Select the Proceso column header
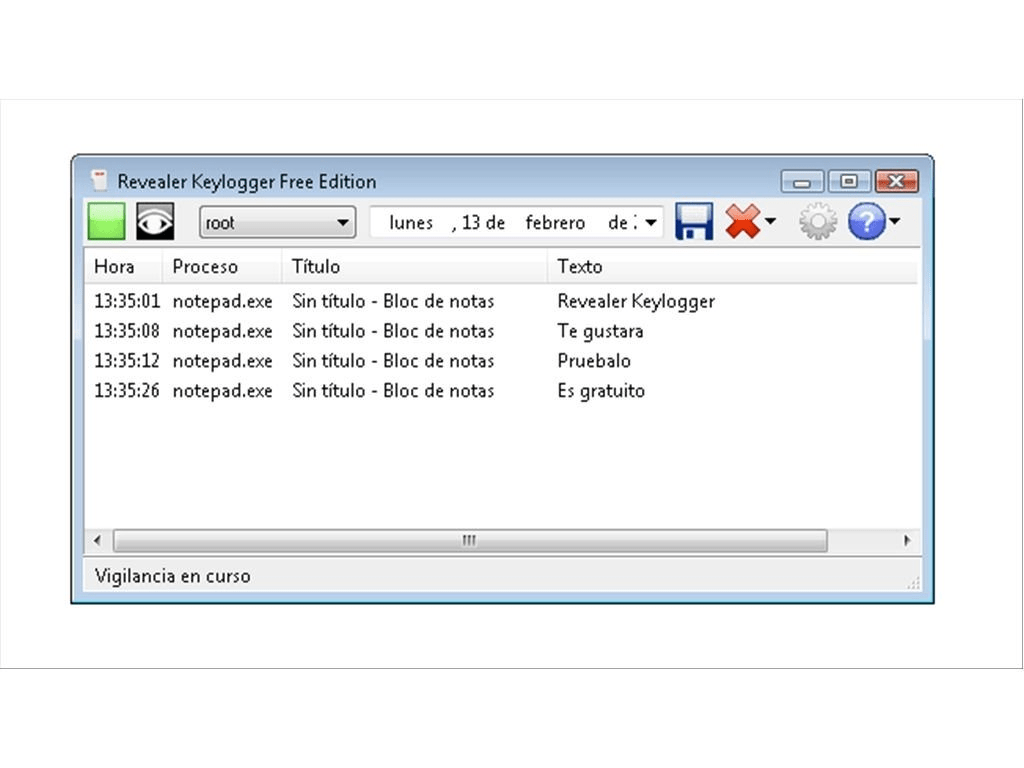The image size is (1024, 768). [x=203, y=266]
